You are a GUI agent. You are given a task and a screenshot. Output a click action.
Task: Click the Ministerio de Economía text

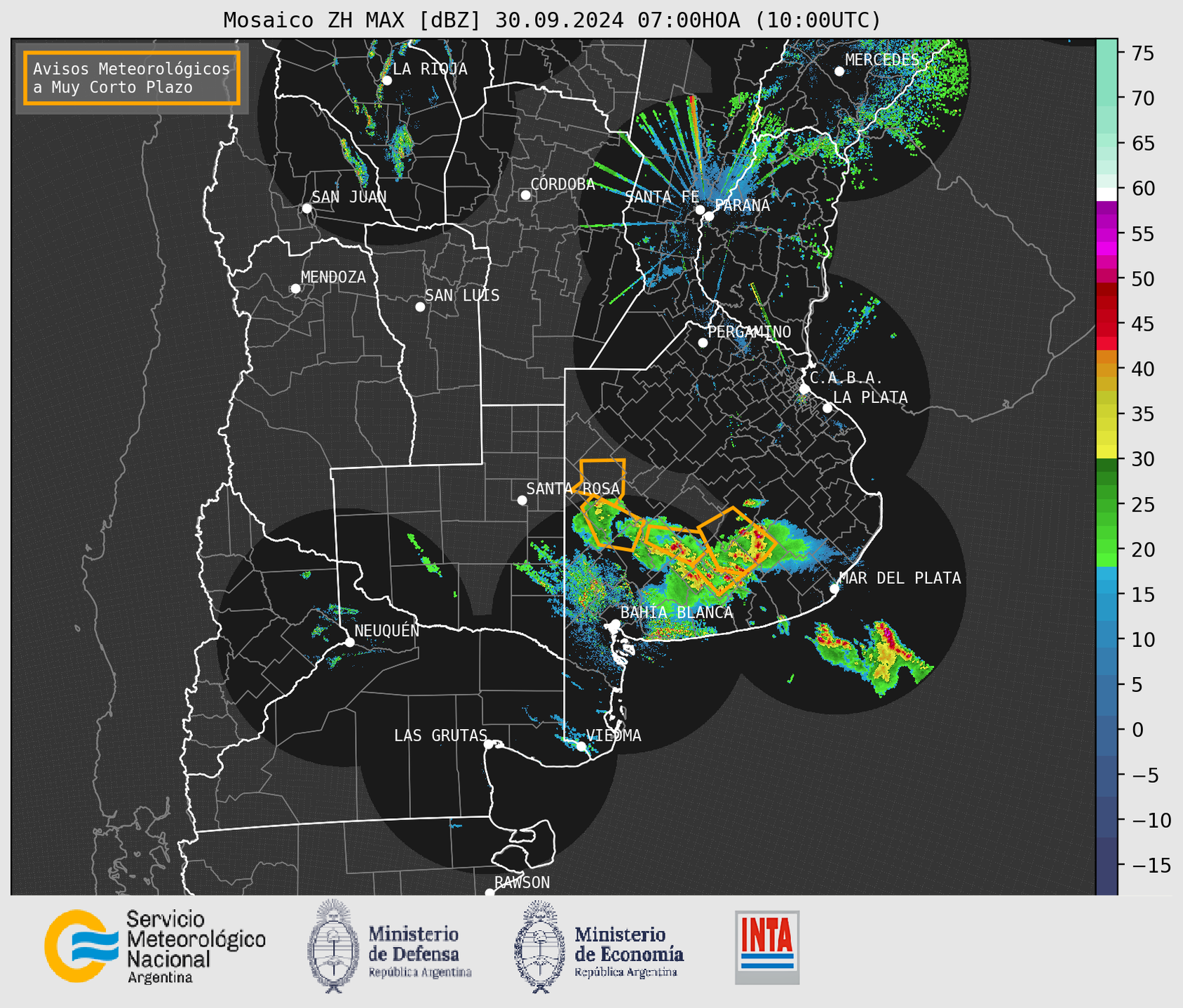(x=629, y=951)
